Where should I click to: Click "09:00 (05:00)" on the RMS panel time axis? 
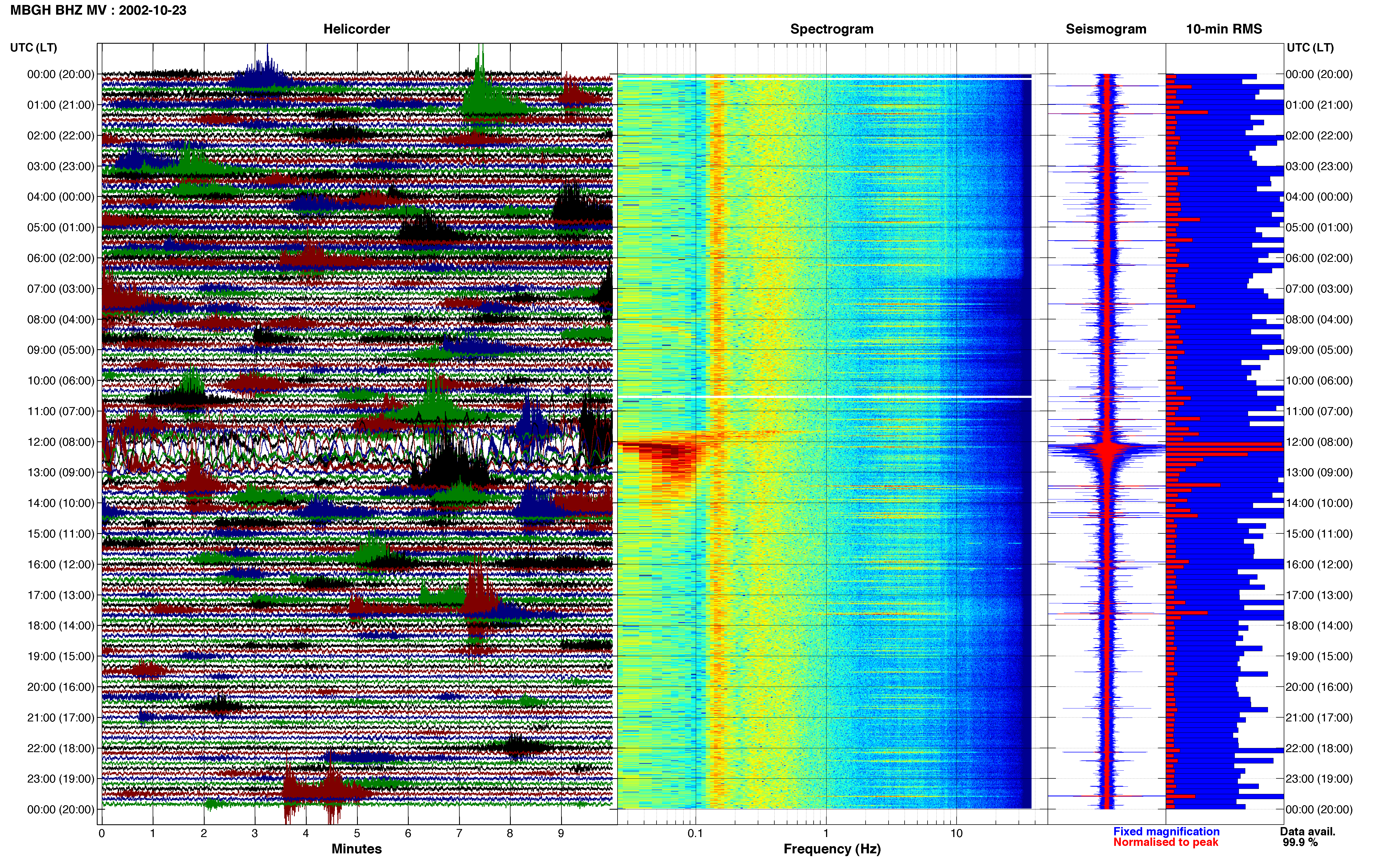[x=1319, y=350]
